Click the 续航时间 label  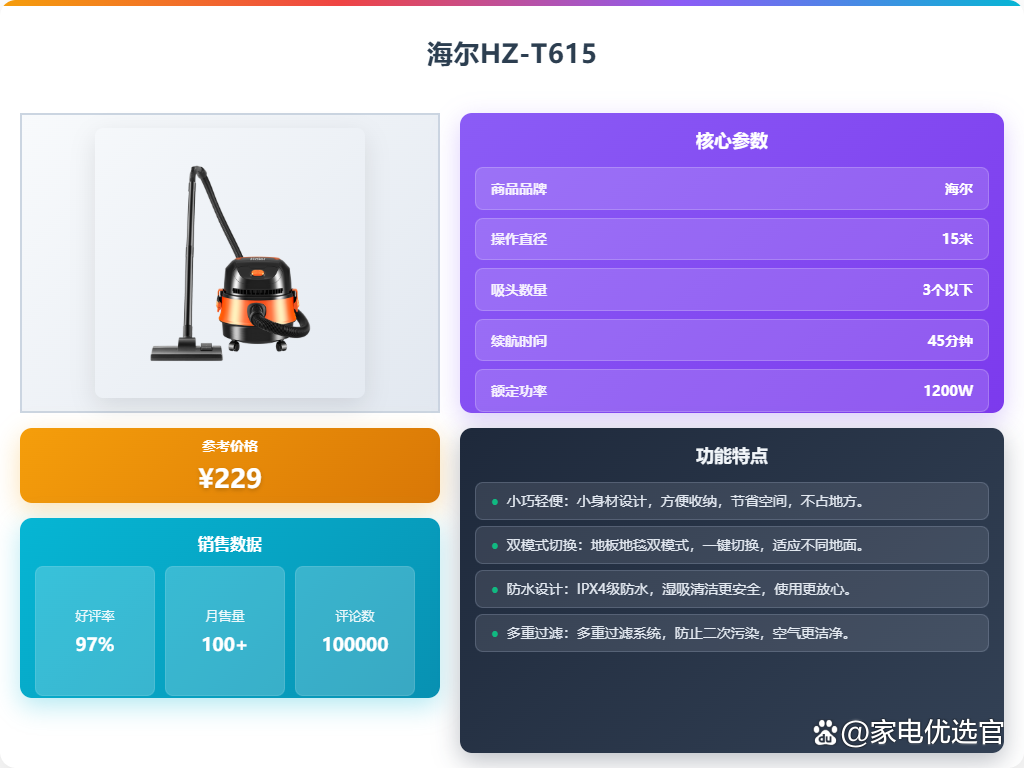tap(519, 341)
